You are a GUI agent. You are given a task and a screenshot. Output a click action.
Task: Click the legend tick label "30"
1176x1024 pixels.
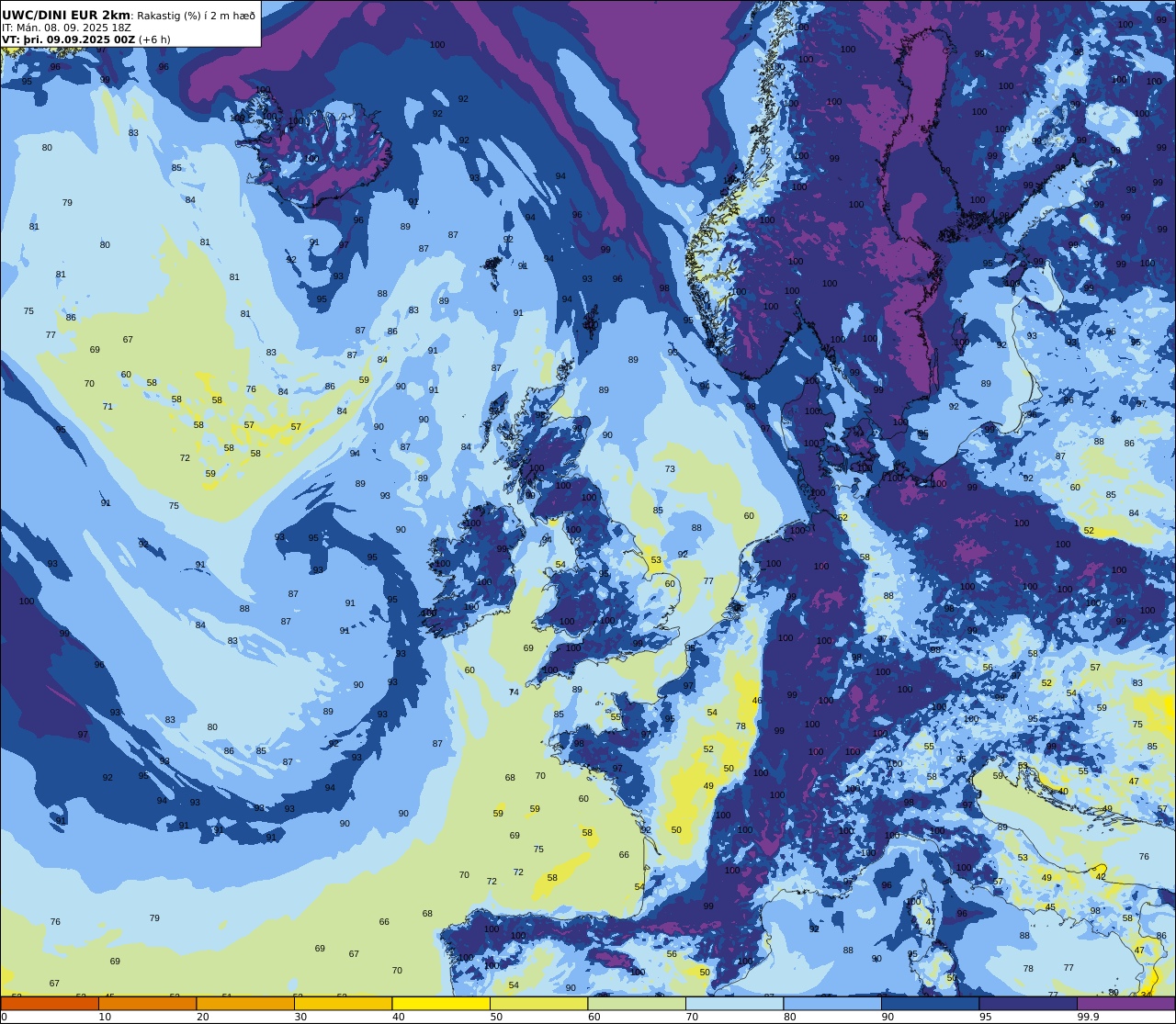tap(300, 1017)
